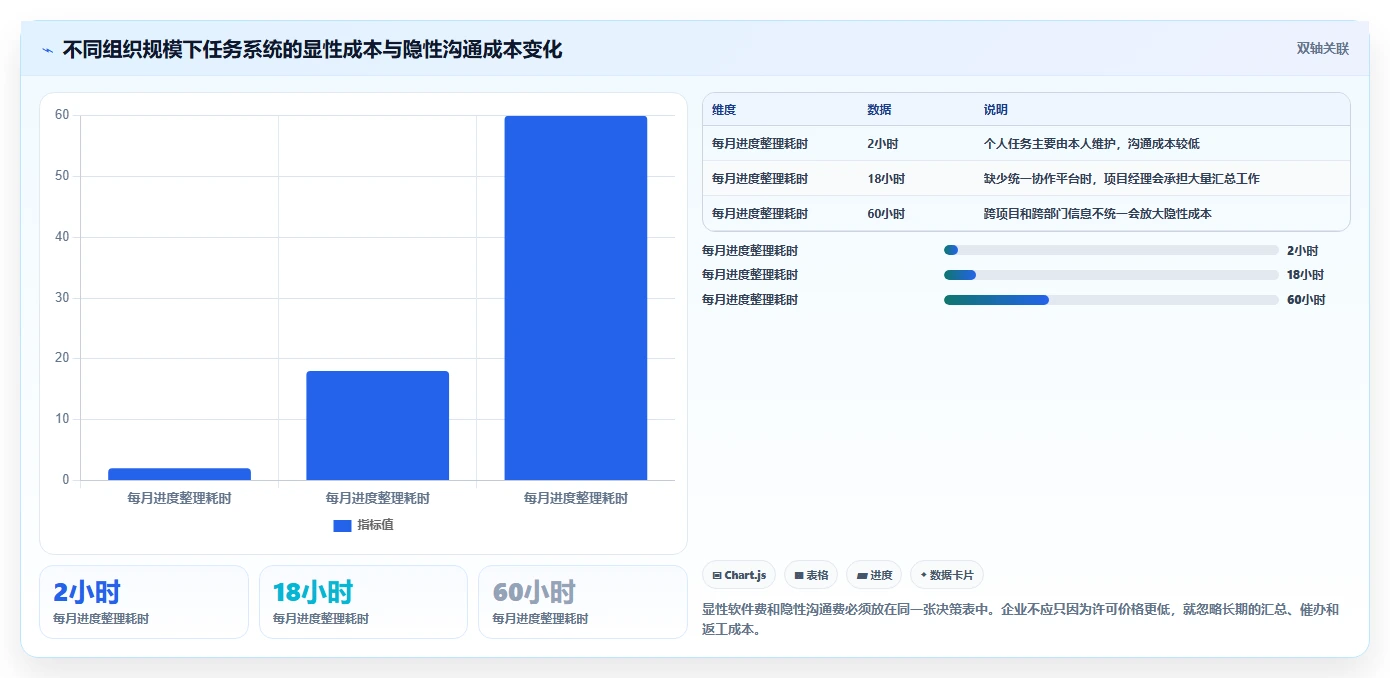
Task: Click the shortest chart bar at value 2
Action: click(x=179, y=474)
